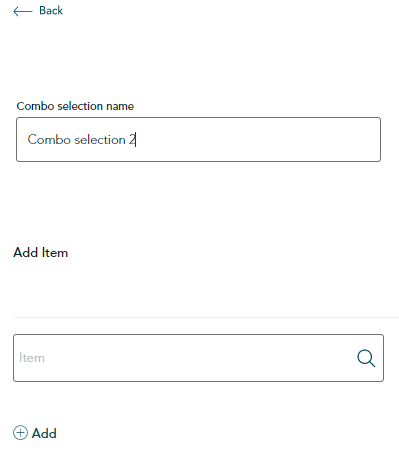399x452 pixels.
Task: Click the word 'selection' in the name input
Action: point(100,139)
